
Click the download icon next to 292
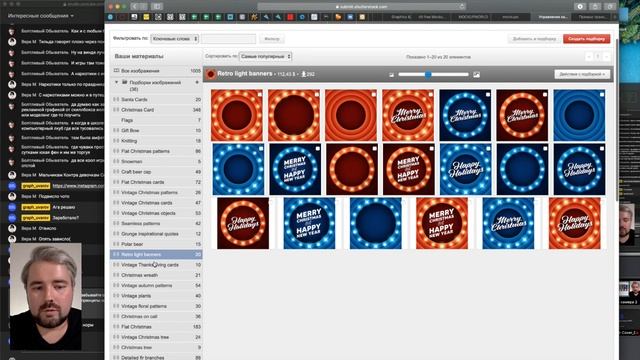pos(303,74)
